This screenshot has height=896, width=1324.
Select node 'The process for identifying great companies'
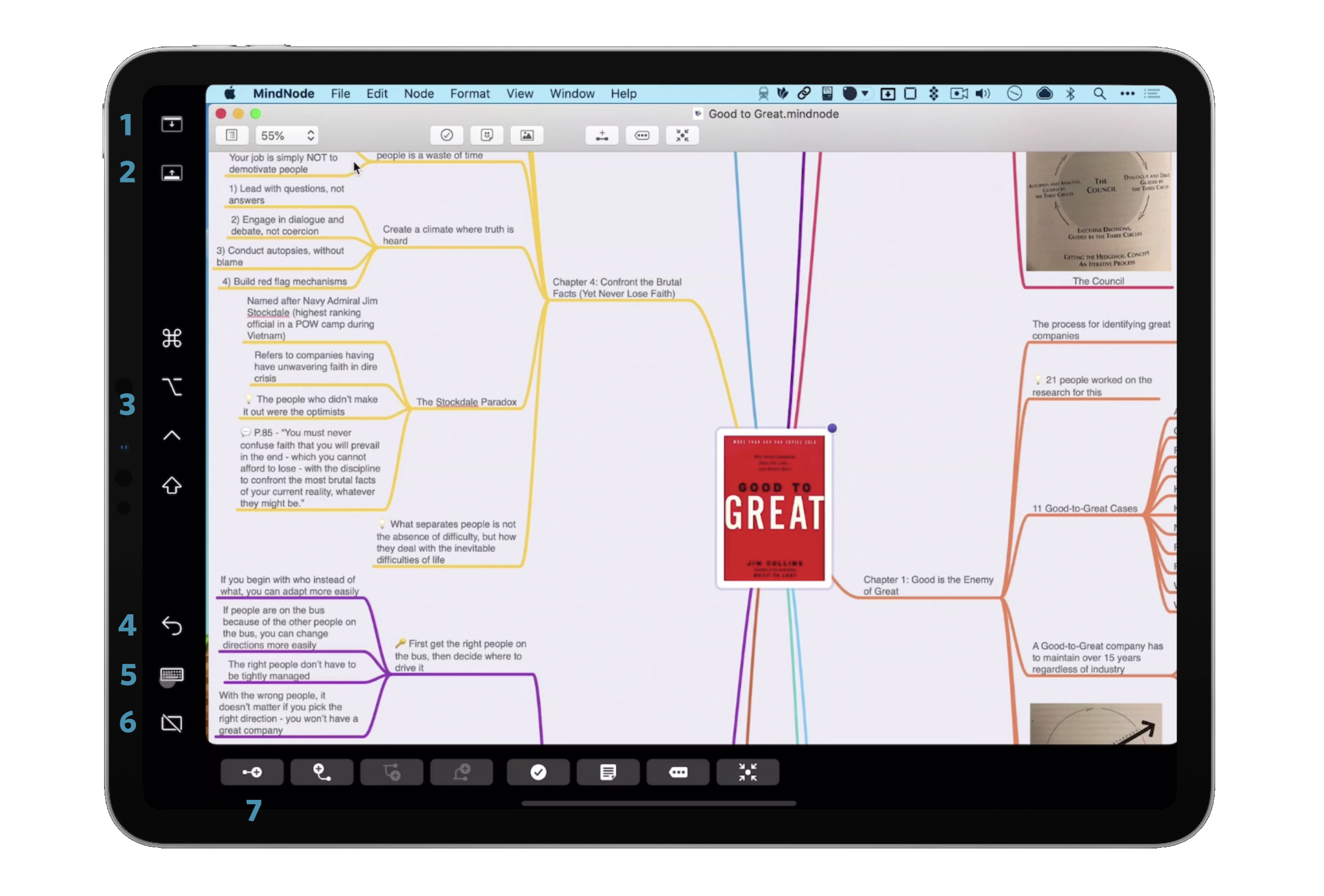(1101, 329)
